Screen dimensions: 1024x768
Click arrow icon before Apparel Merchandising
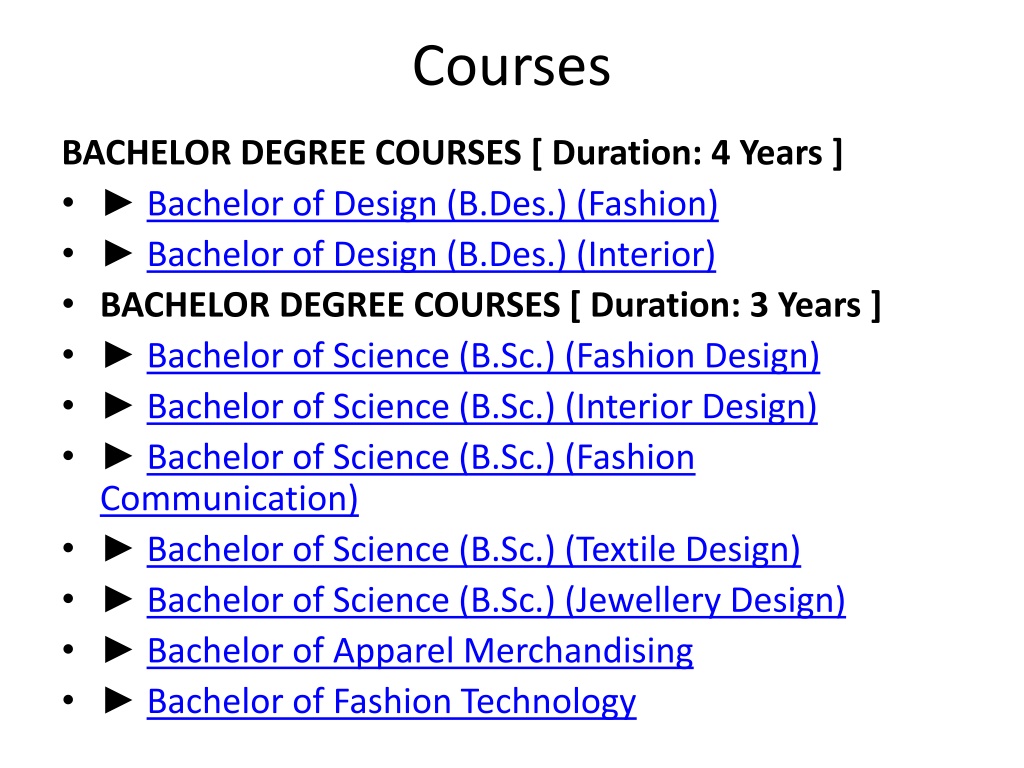118,650
